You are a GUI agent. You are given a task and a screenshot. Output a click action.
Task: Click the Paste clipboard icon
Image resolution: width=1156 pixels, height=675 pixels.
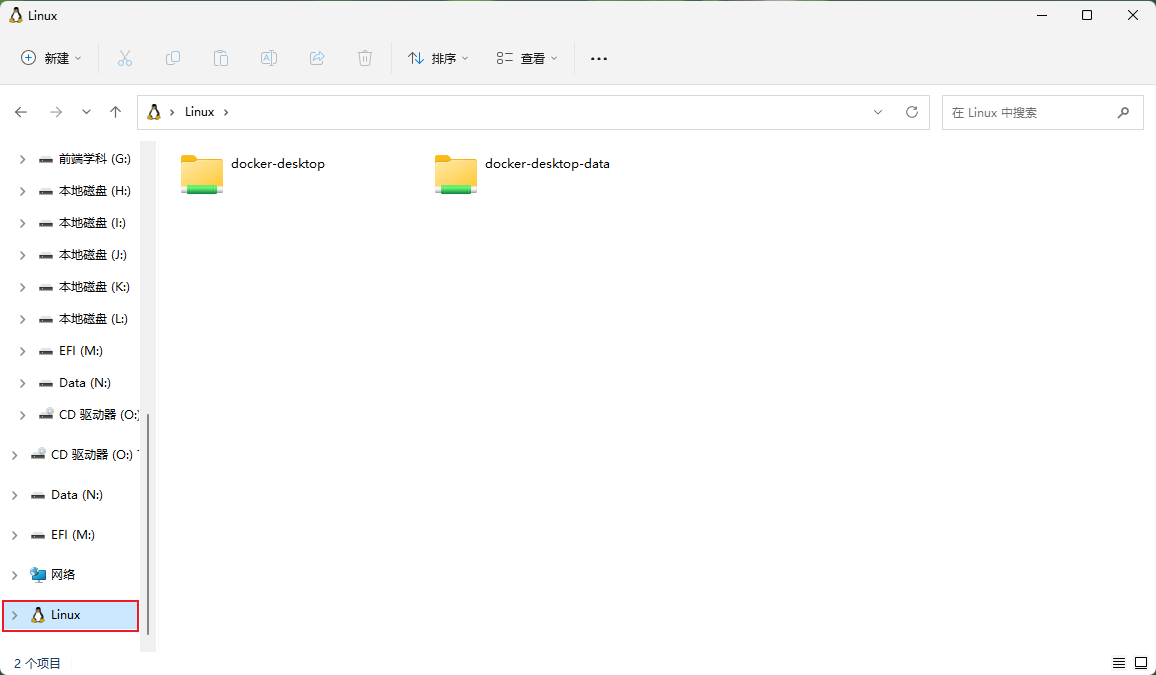(220, 58)
